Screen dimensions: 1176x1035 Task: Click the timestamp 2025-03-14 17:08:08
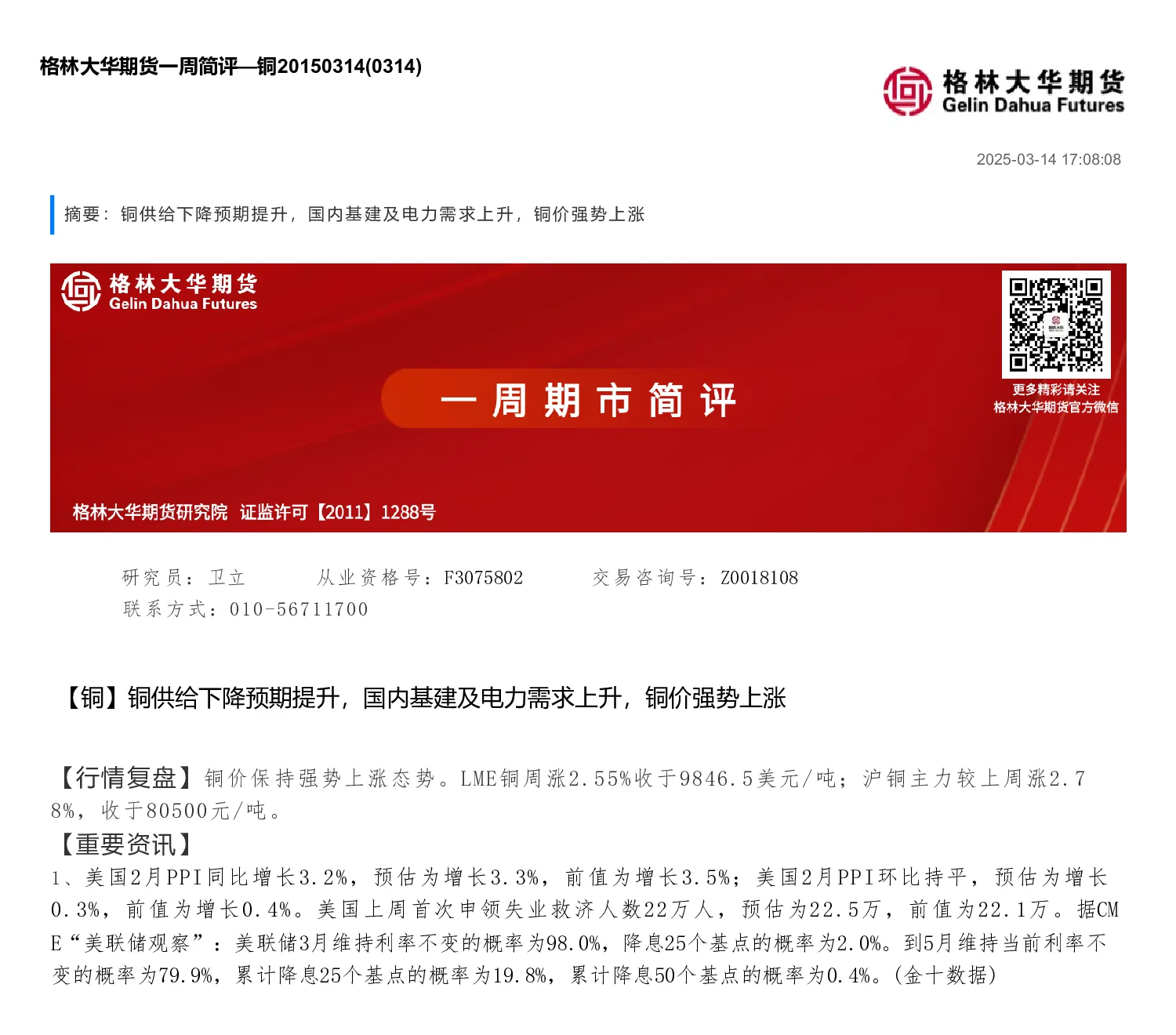click(x=1048, y=159)
